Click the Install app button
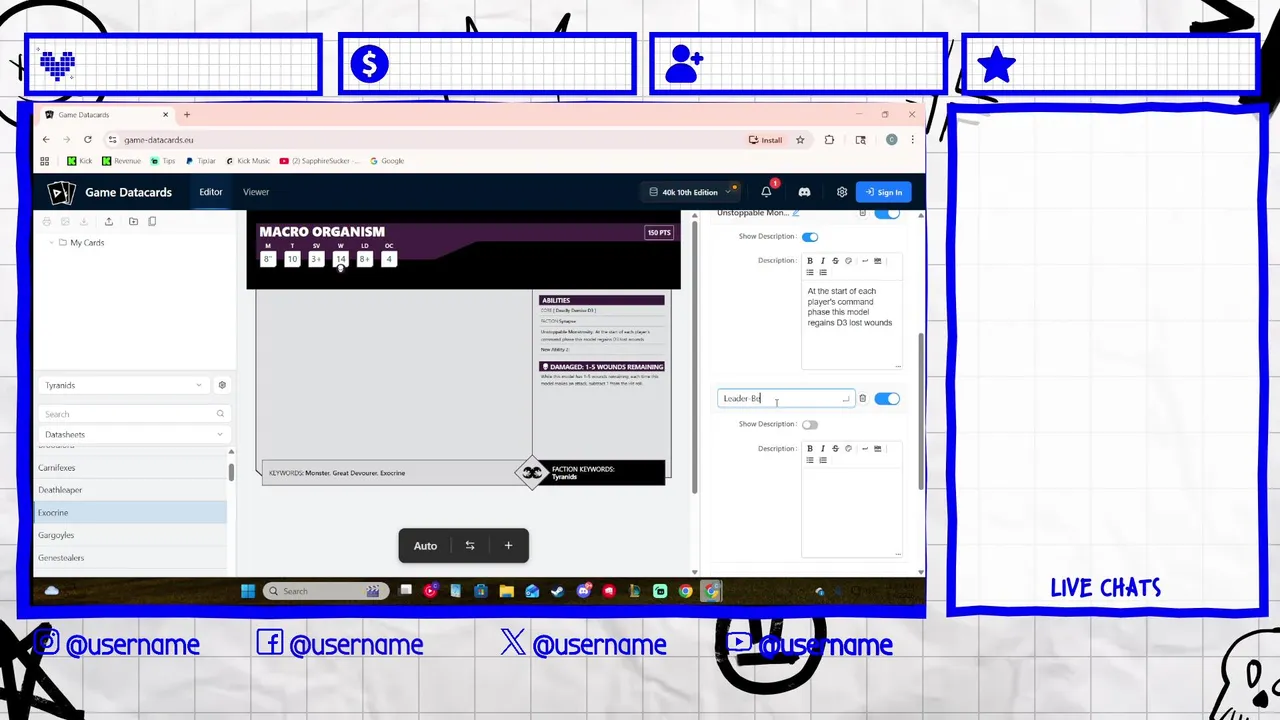1280x720 pixels. (x=766, y=140)
